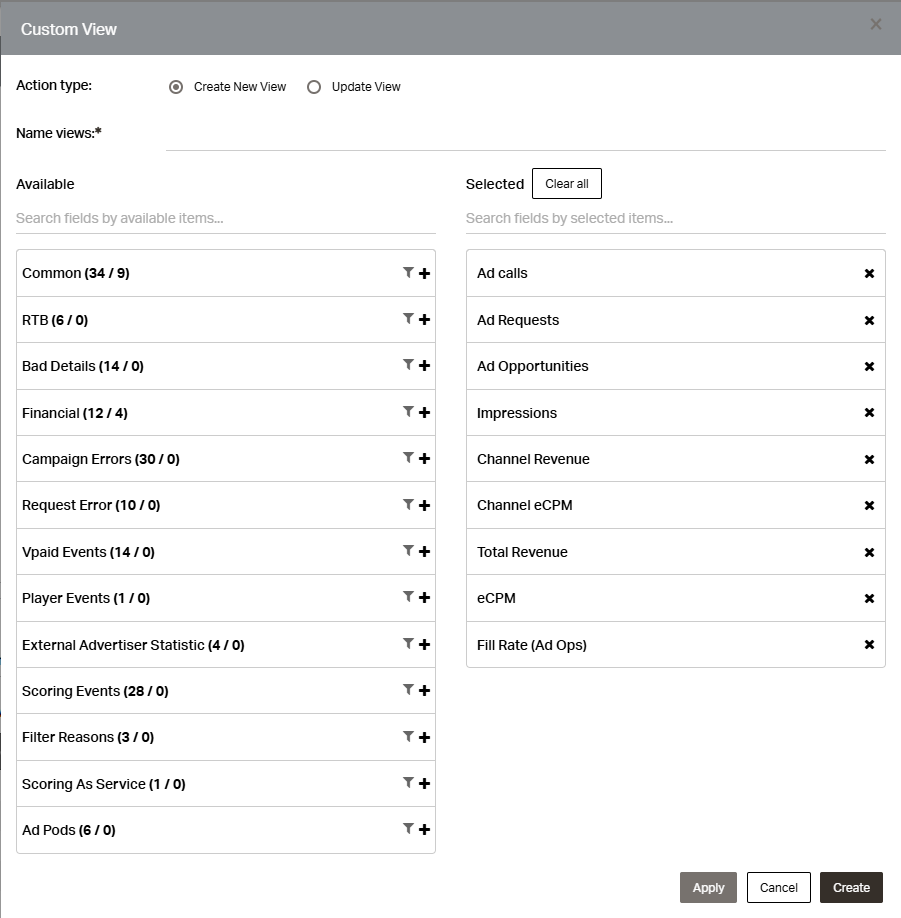Filter the Scoring Events group
The height and width of the screenshot is (918, 901).
tap(408, 690)
